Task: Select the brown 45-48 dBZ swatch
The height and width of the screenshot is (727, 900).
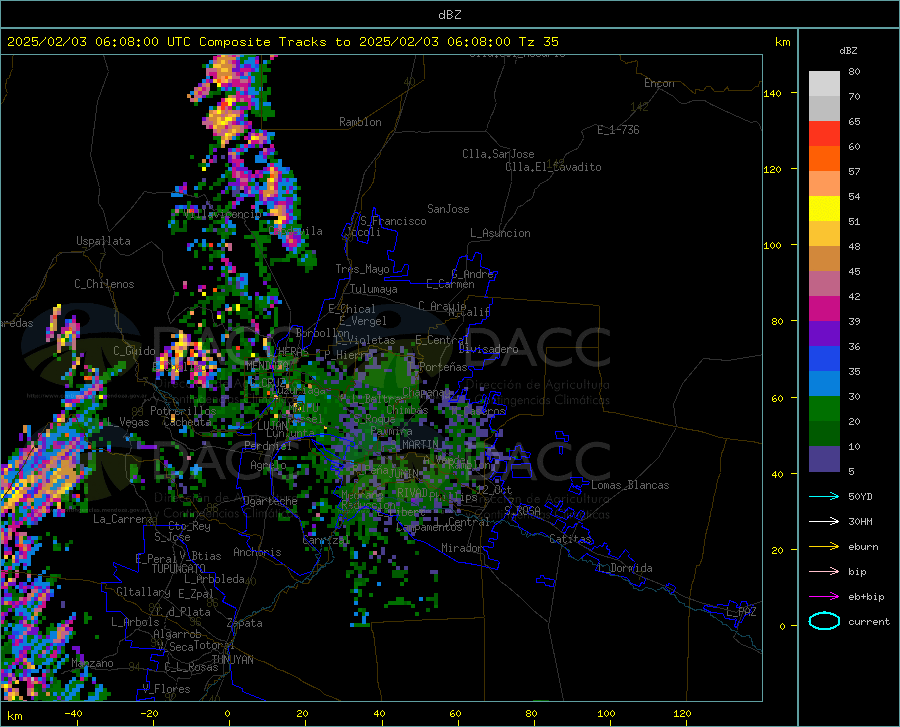Action: [x=824, y=259]
